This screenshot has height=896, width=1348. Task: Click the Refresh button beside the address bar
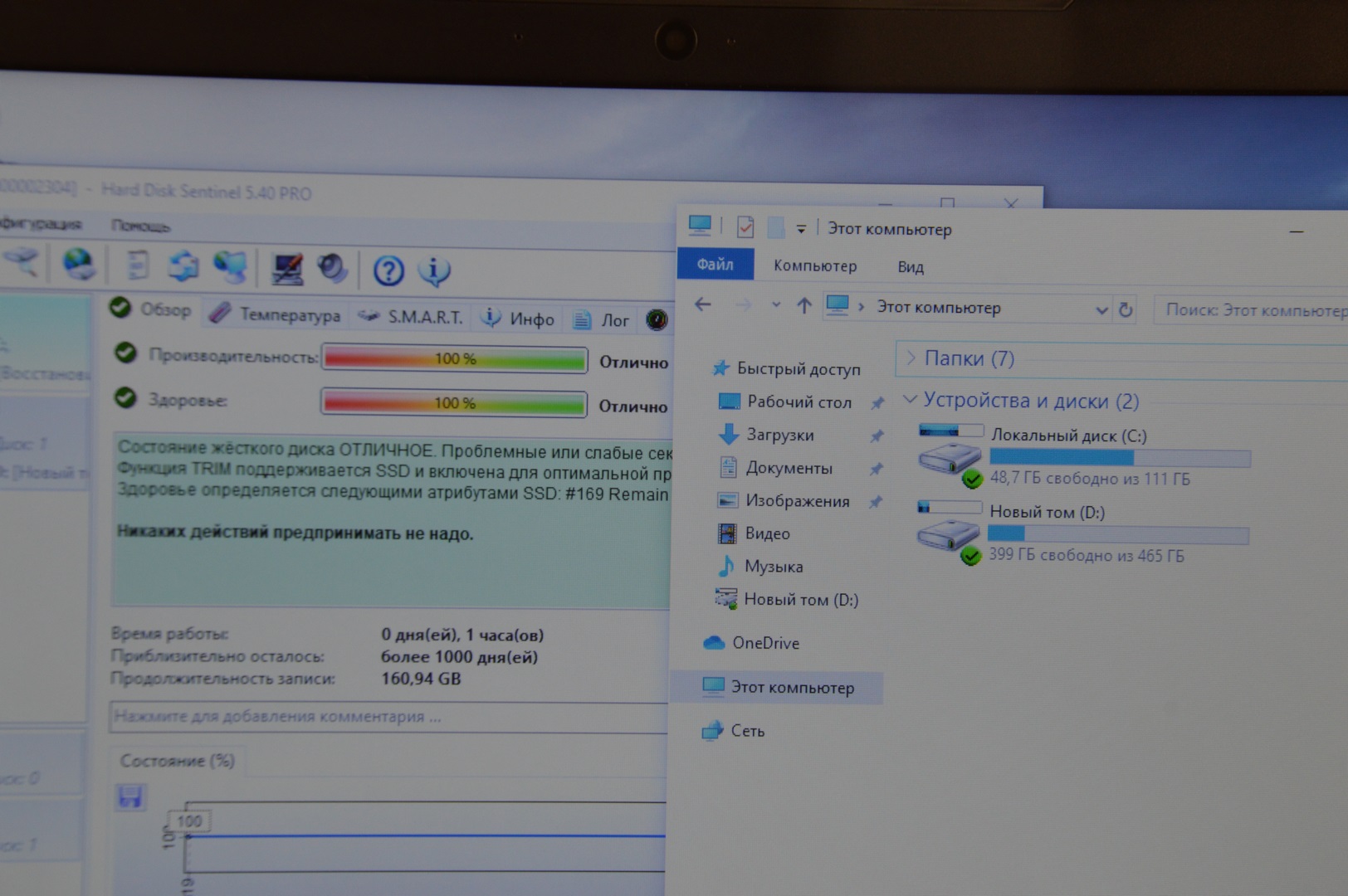[x=1126, y=310]
